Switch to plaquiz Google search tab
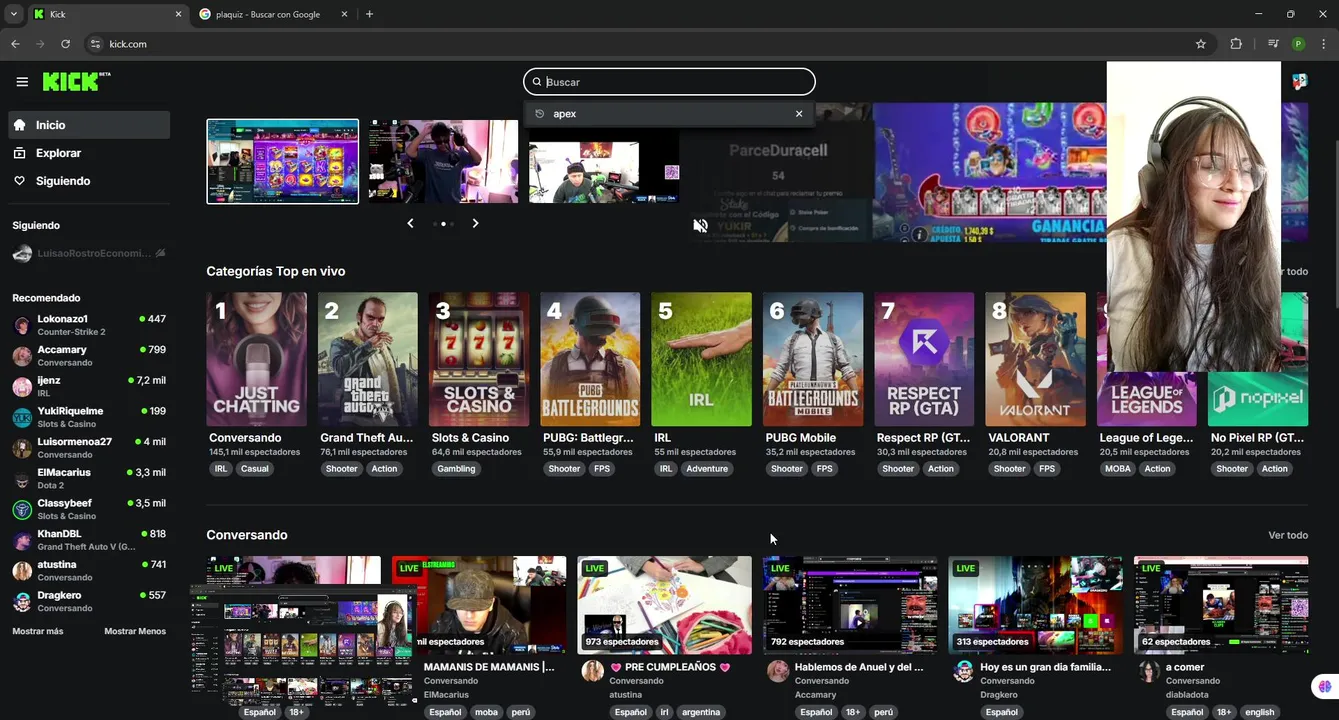Image resolution: width=1339 pixels, height=720 pixels. click(273, 14)
